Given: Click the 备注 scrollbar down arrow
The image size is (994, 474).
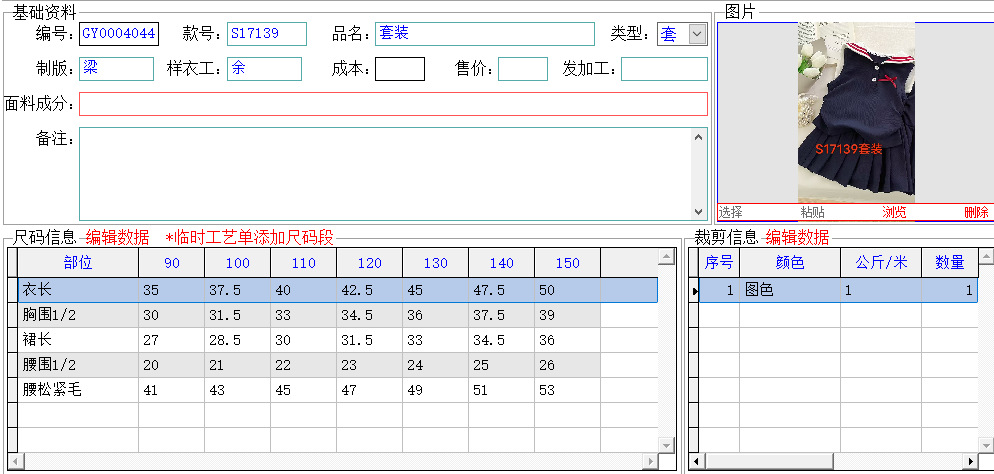Looking at the screenshot, I should pos(699,212).
